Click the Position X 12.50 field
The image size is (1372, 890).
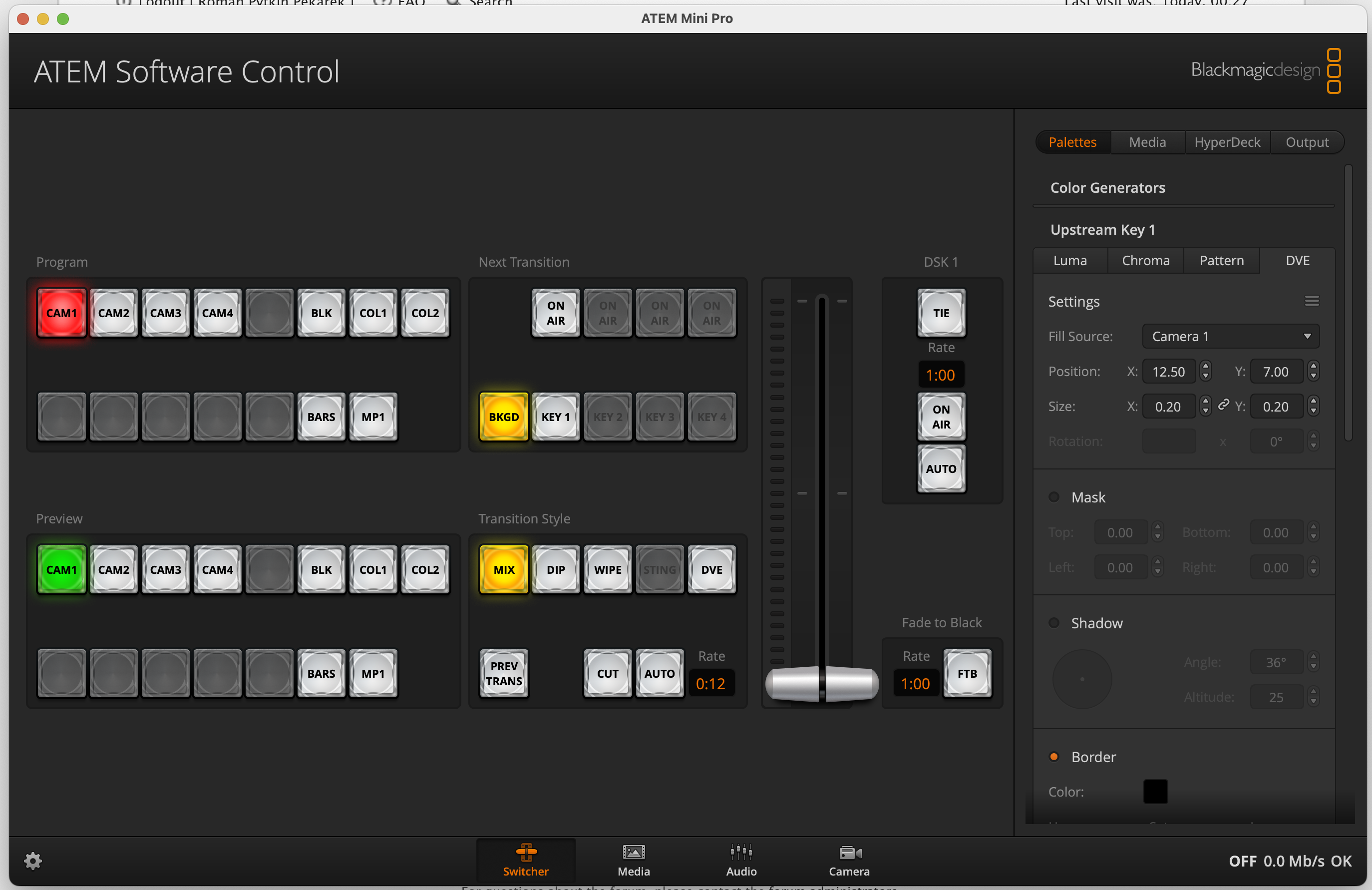pyautogui.click(x=1169, y=372)
